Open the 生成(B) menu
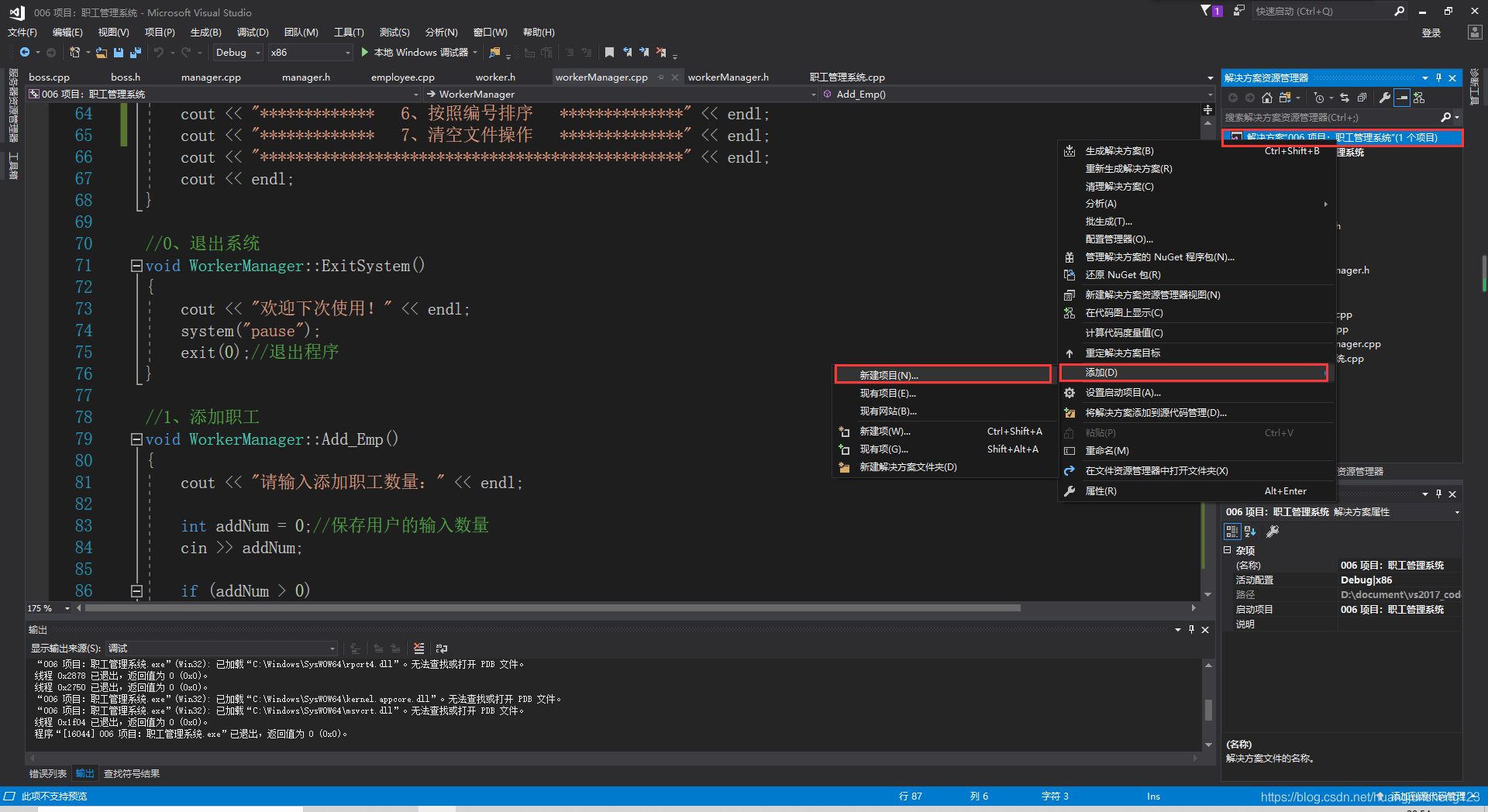 206,33
